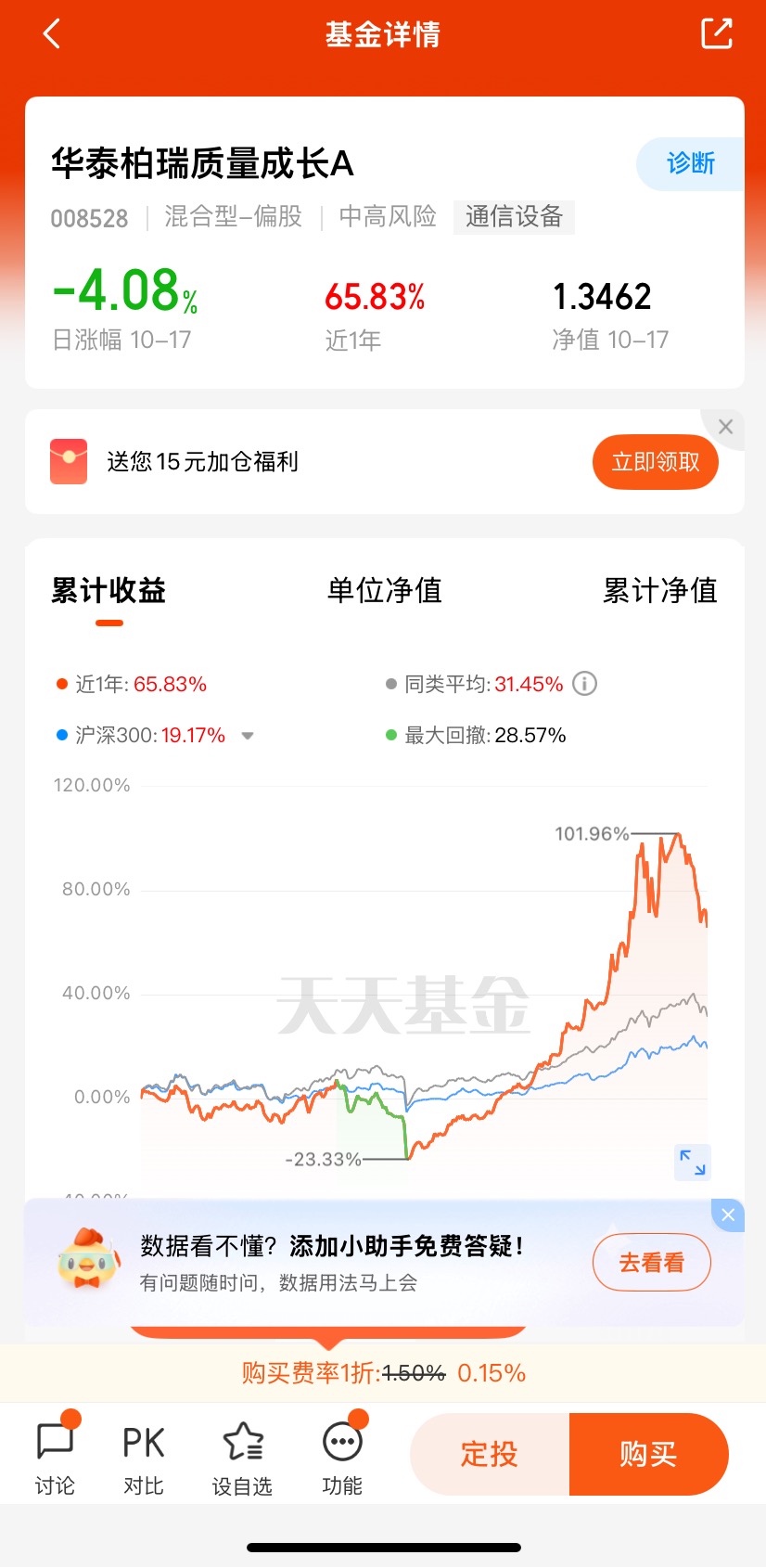The width and height of the screenshot is (766, 1568).
Task: Select the 累计收益 tab
Action: point(109,590)
